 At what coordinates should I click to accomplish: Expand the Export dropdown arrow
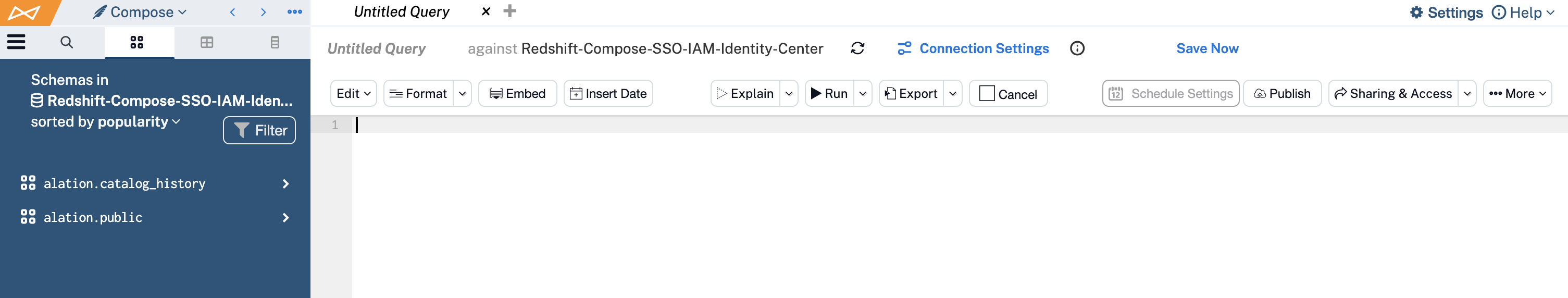tap(953, 94)
